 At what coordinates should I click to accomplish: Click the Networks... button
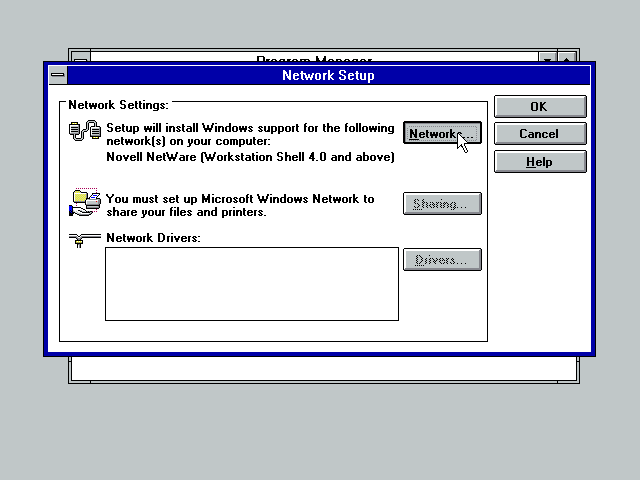pyautogui.click(x=442, y=133)
